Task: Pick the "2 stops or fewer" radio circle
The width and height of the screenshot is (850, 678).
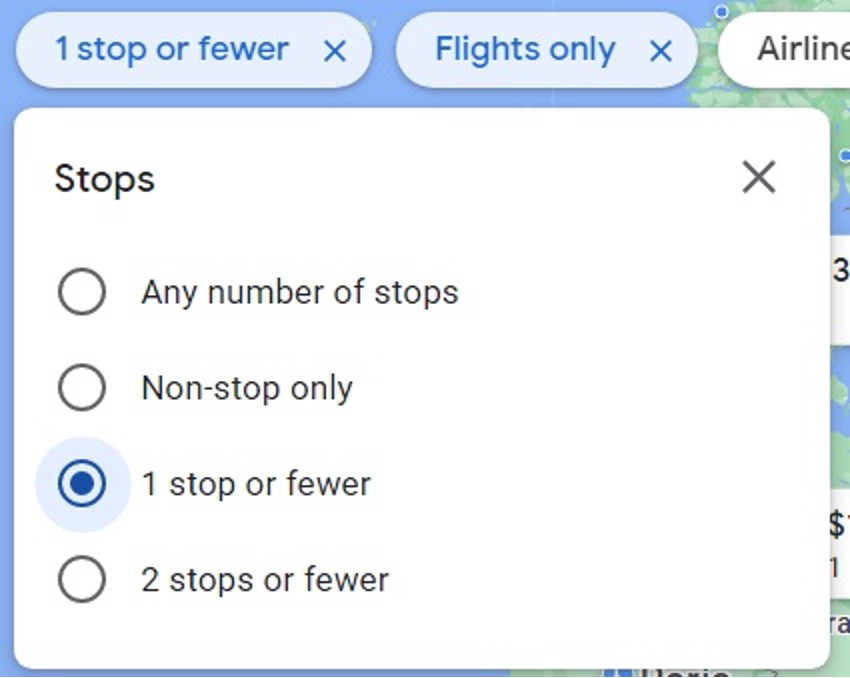Action: 82,580
